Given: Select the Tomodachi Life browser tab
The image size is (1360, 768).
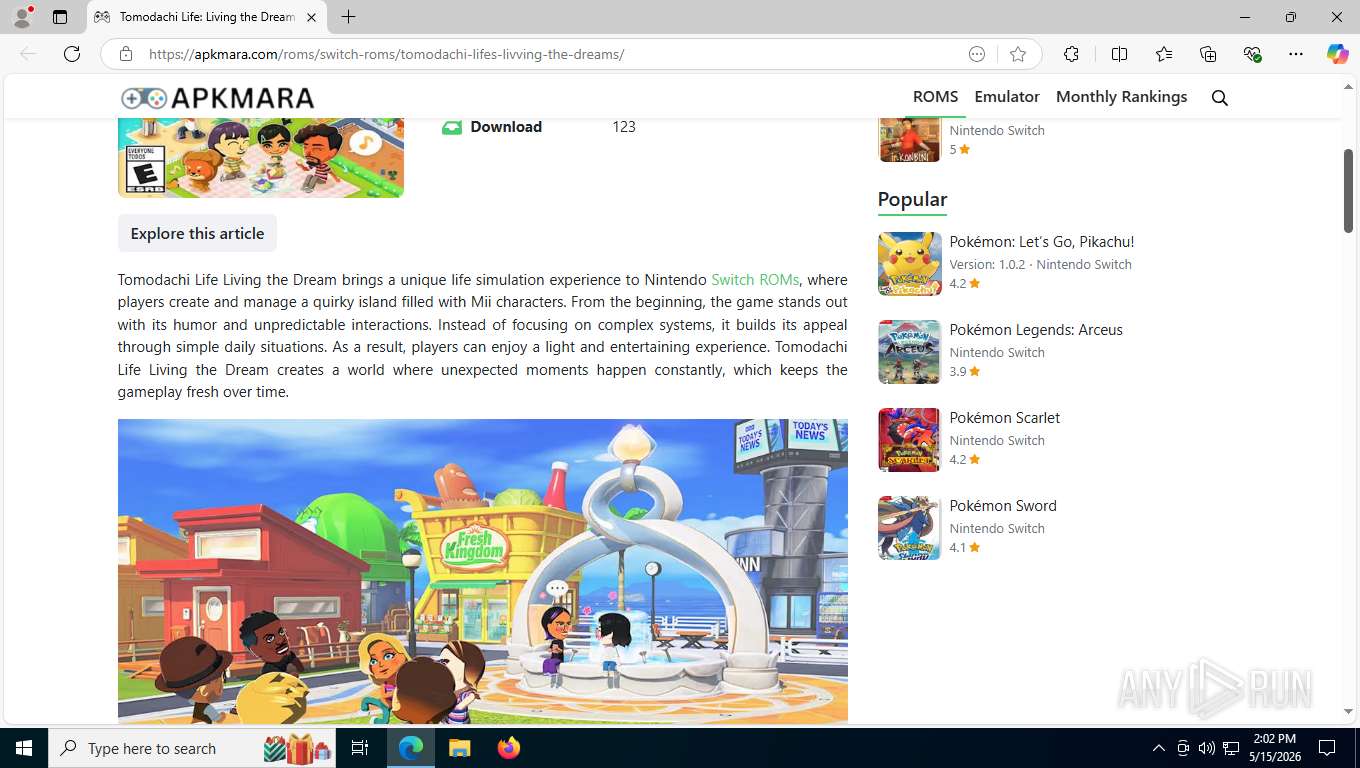Looking at the screenshot, I should tap(207, 17).
